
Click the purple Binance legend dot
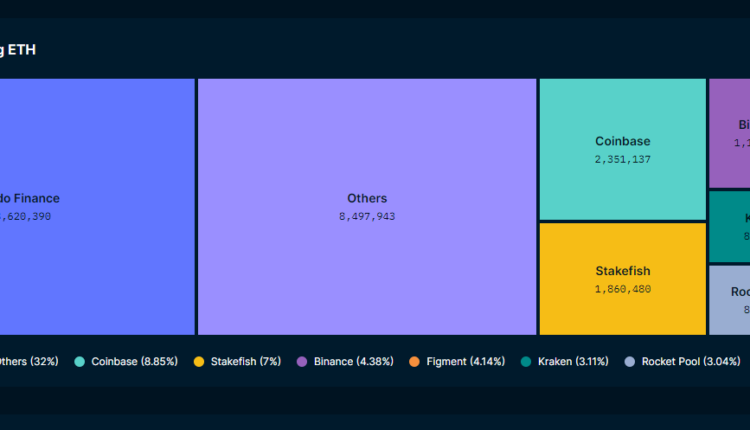click(302, 361)
